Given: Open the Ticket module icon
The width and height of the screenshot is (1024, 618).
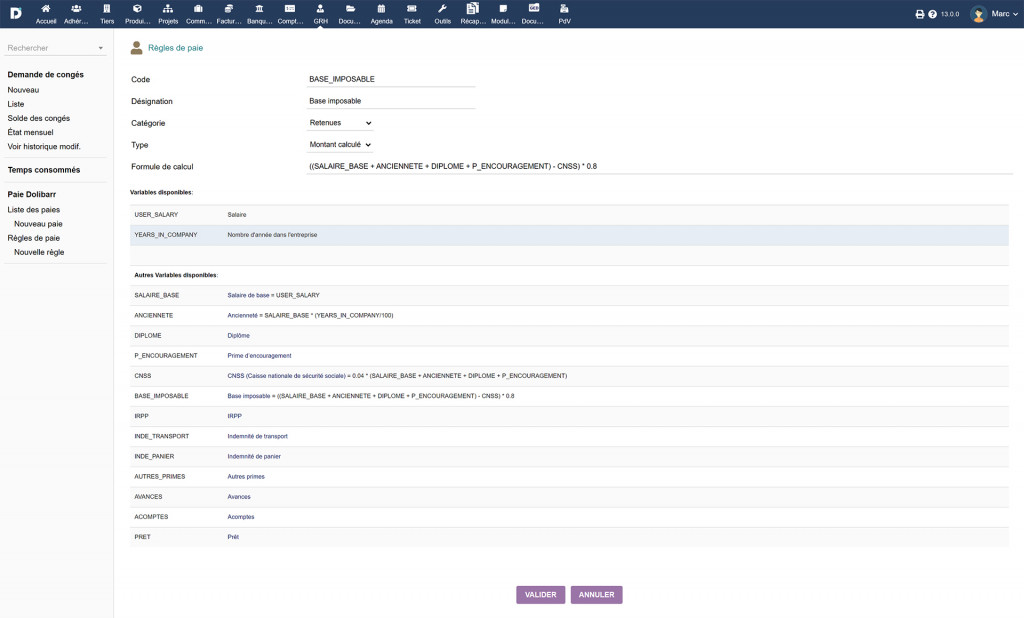Looking at the screenshot, I should point(412,13).
